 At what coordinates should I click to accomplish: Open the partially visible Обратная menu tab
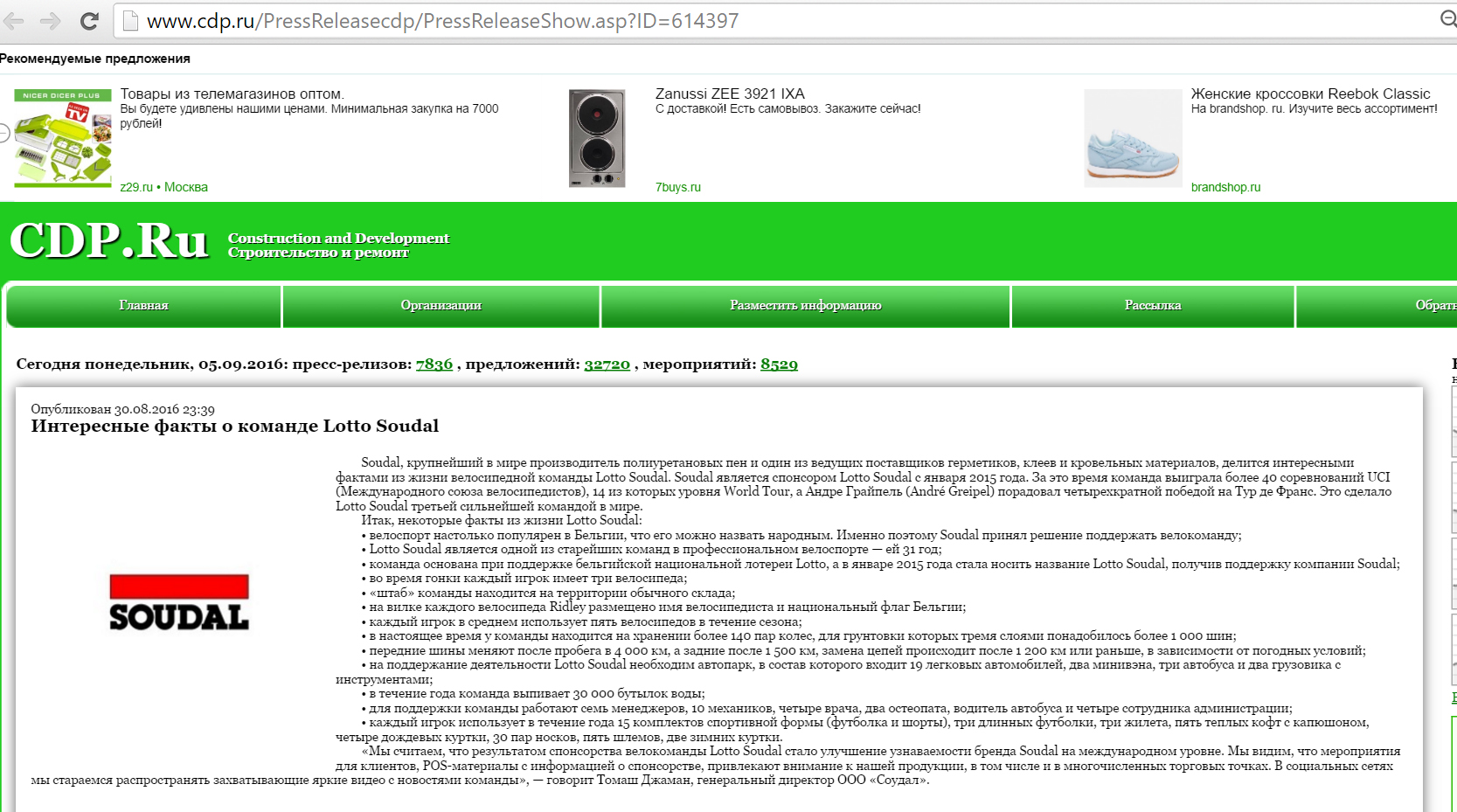coord(1377,305)
